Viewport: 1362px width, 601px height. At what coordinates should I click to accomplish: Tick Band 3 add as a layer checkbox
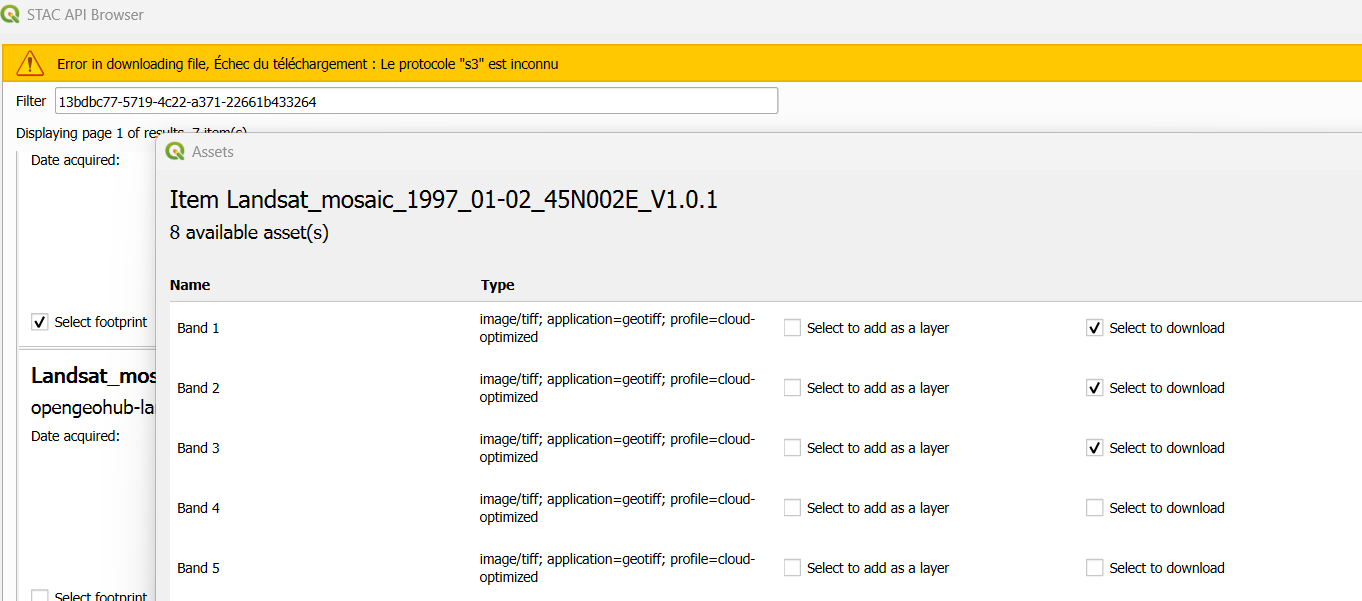coord(792,448)
